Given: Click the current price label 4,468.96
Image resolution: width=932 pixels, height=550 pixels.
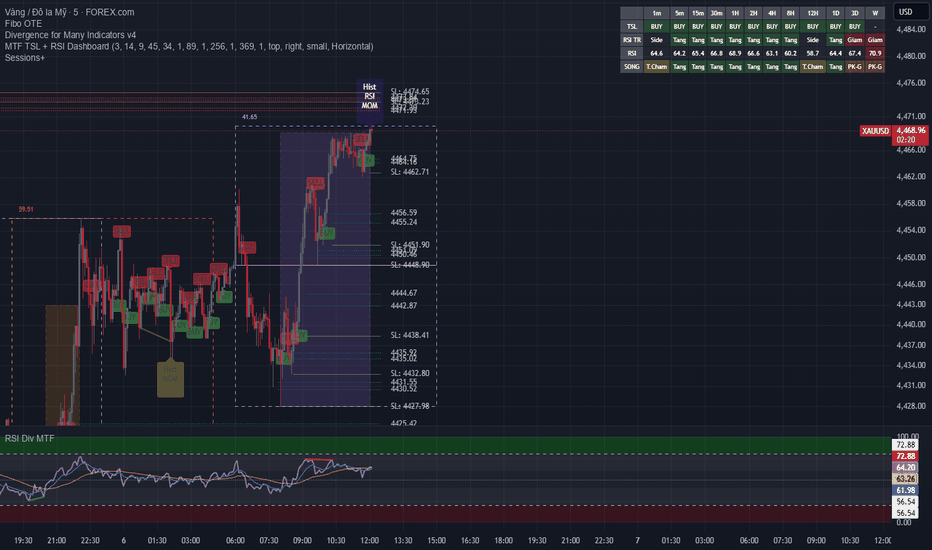Looking at the screenshot, I should (x=910, y=130).
